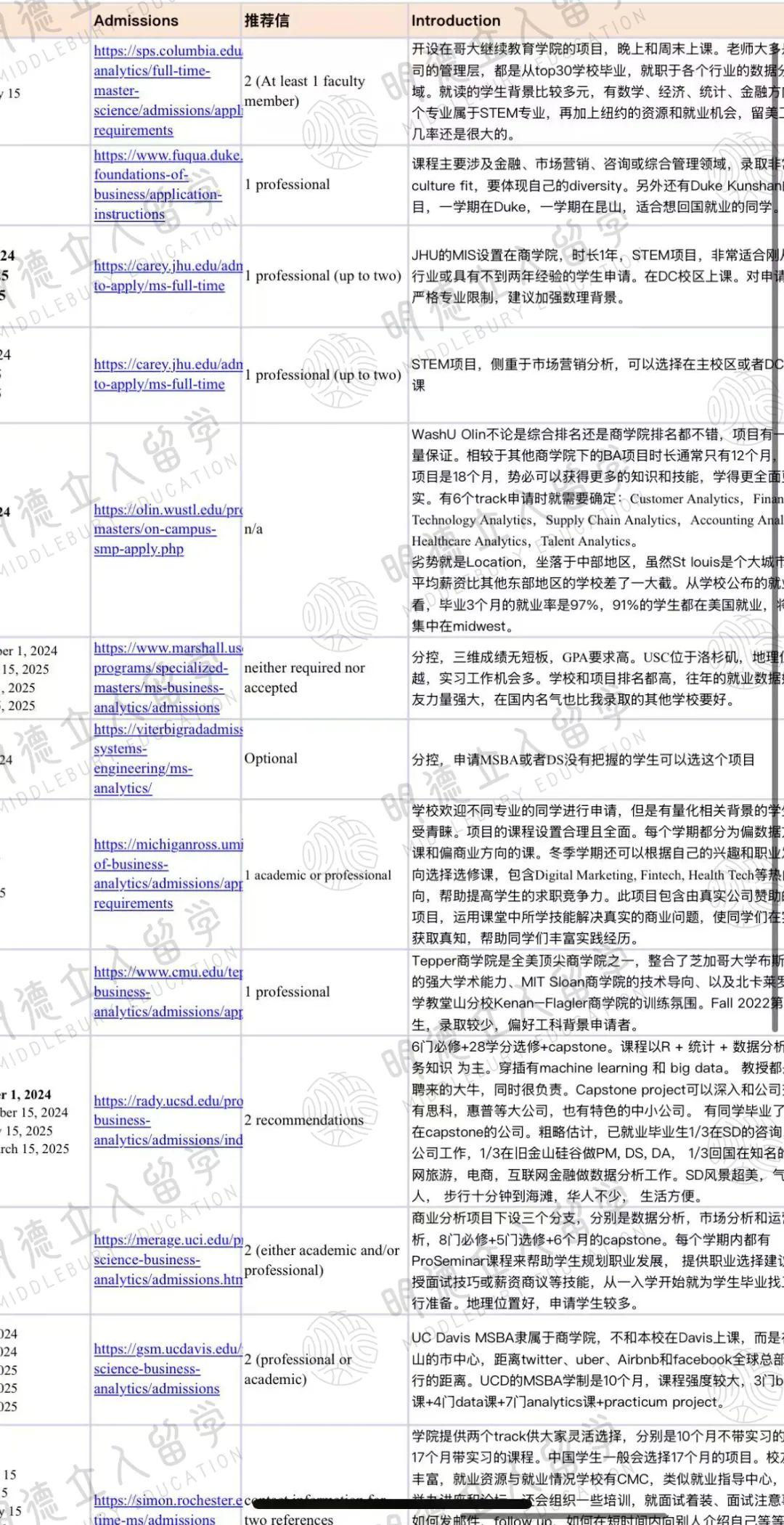784x1525 pixels.
Task: Select the Introduction column header
Action: [x=595, y=20]
